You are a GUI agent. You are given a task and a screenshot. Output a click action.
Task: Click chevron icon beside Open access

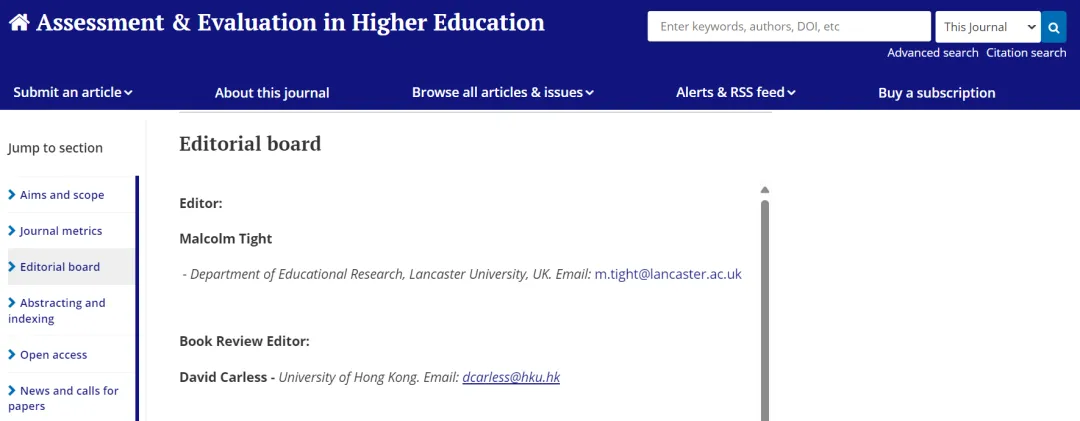[x=12, y=355]
